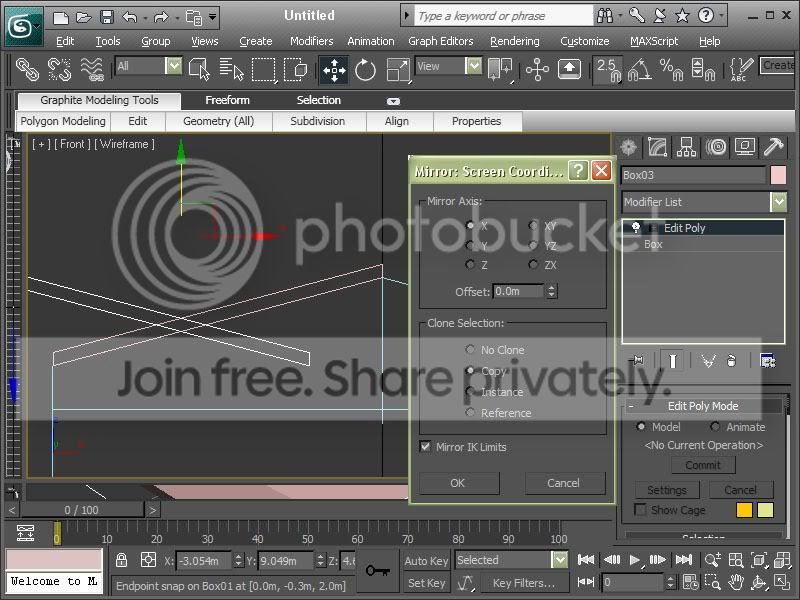Choose No Clone option
Viewport: 800px width, 600px height.
[x=470, y=349]
